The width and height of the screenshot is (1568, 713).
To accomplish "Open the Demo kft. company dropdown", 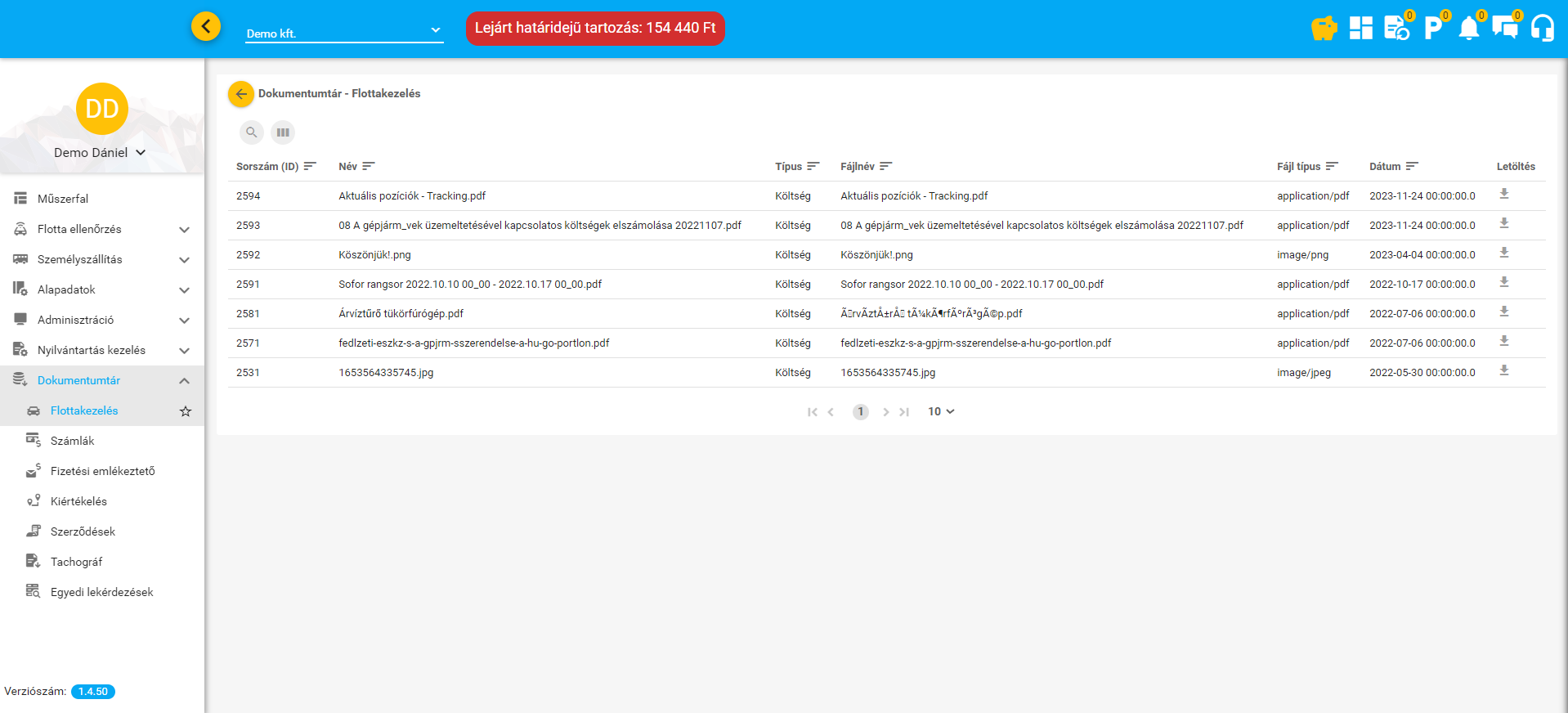I will 344,33.
